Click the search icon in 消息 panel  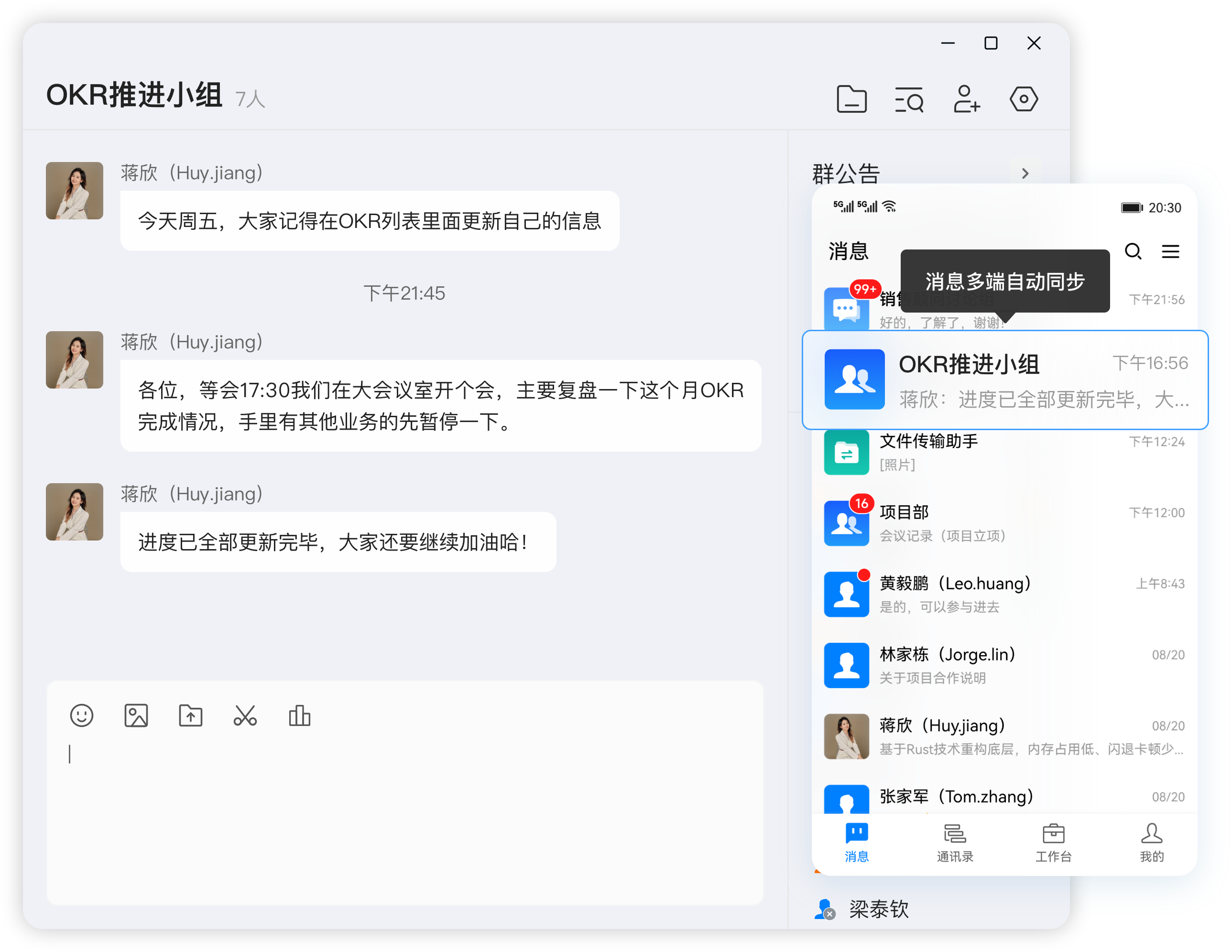[1134, 251]
